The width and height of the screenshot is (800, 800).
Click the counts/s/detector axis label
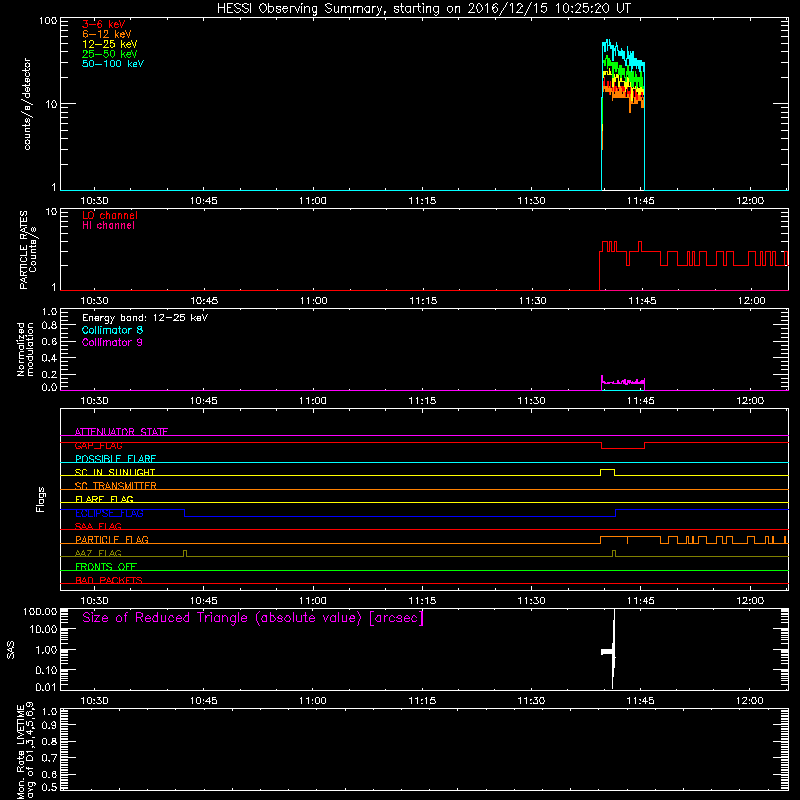(x=27, y=104)
